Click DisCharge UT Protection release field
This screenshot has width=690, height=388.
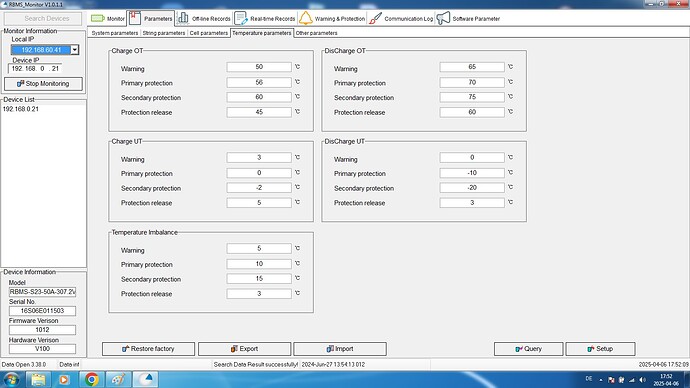point(472,203)
